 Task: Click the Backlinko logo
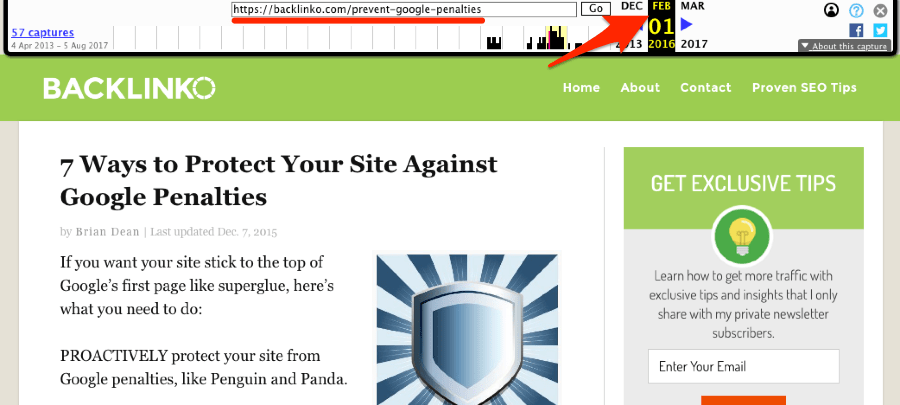[x=129, y=88]
